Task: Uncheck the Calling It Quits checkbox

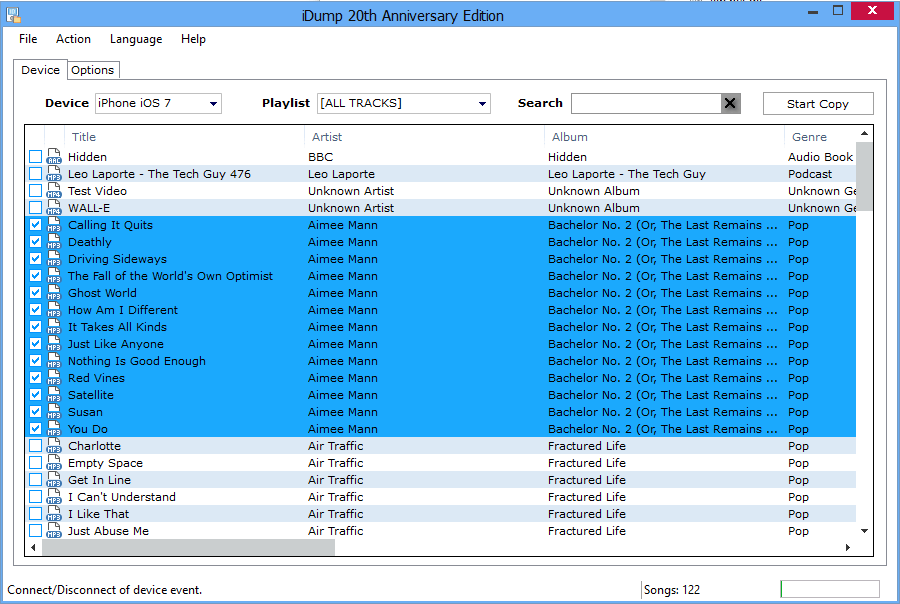Action: [36, 225]
